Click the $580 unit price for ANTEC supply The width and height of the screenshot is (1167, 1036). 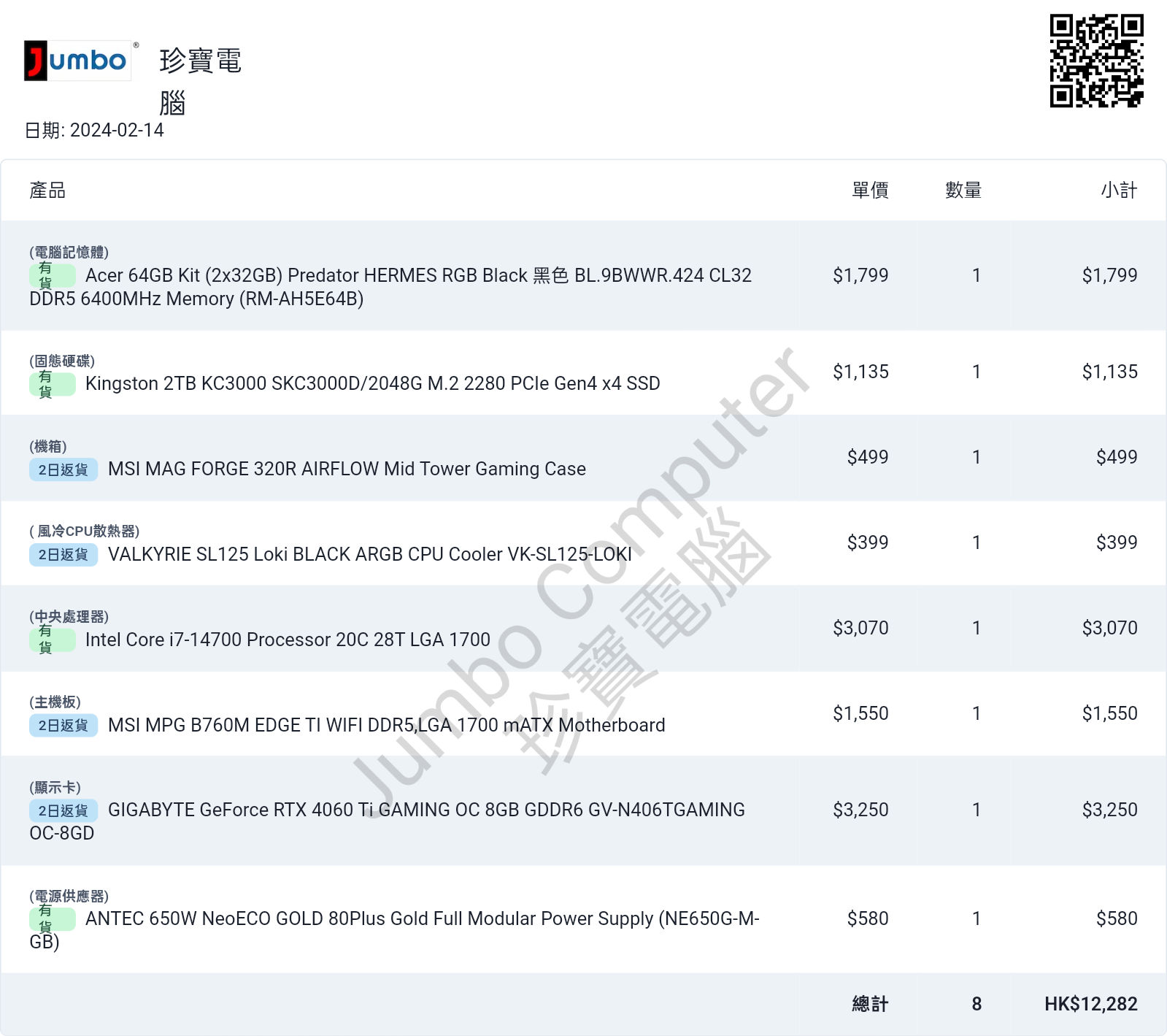point(868,918)
